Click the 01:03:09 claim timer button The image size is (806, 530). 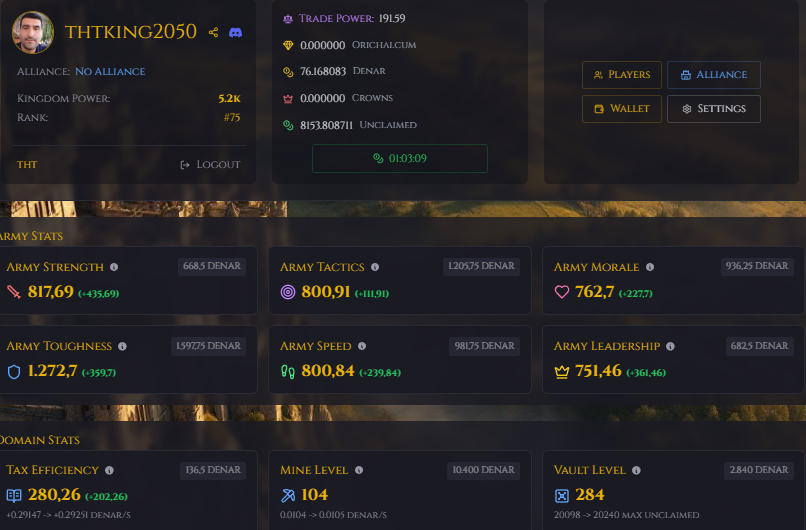pyautogui.click(x=399, y=158)
